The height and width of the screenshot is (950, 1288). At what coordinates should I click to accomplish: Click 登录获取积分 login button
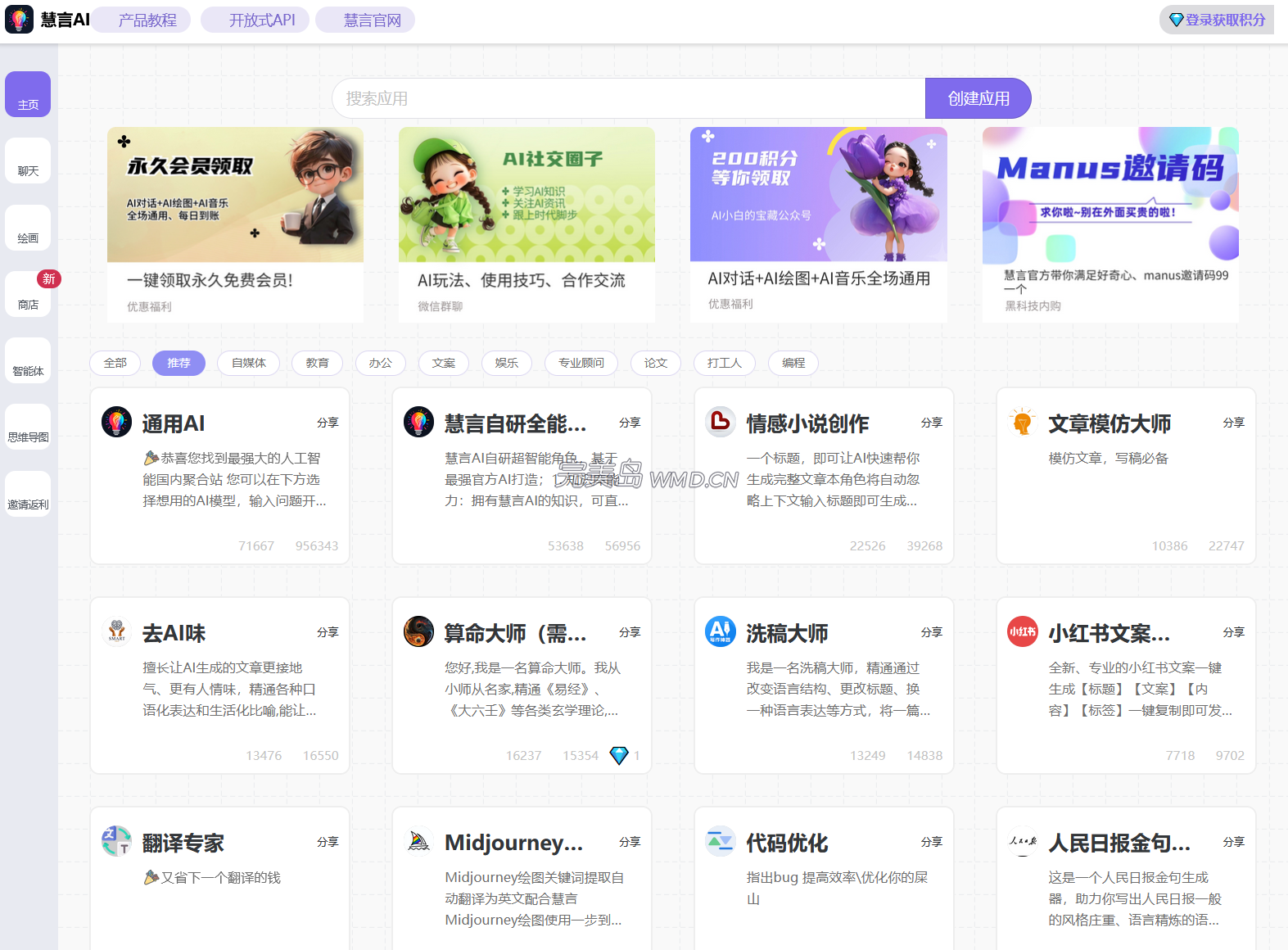1217,20
